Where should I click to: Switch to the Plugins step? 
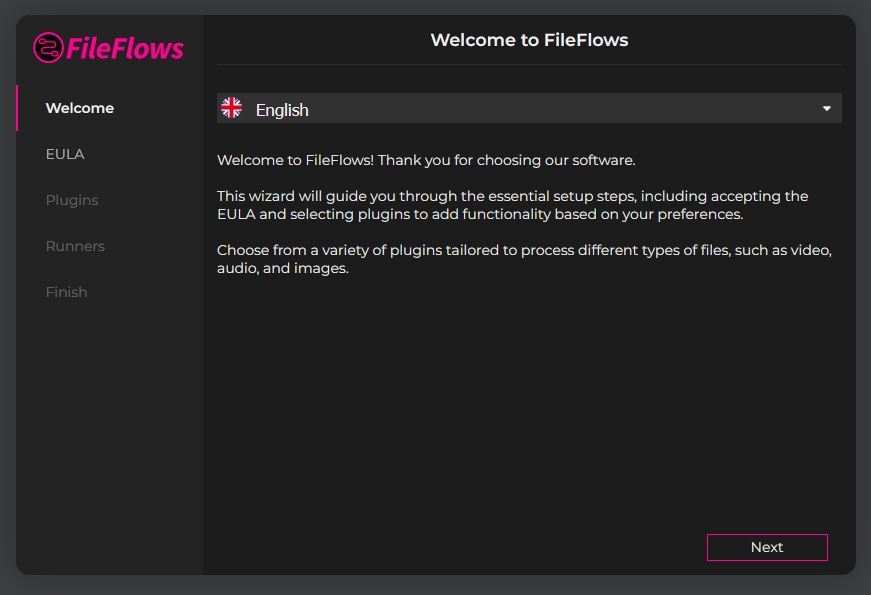72,200
